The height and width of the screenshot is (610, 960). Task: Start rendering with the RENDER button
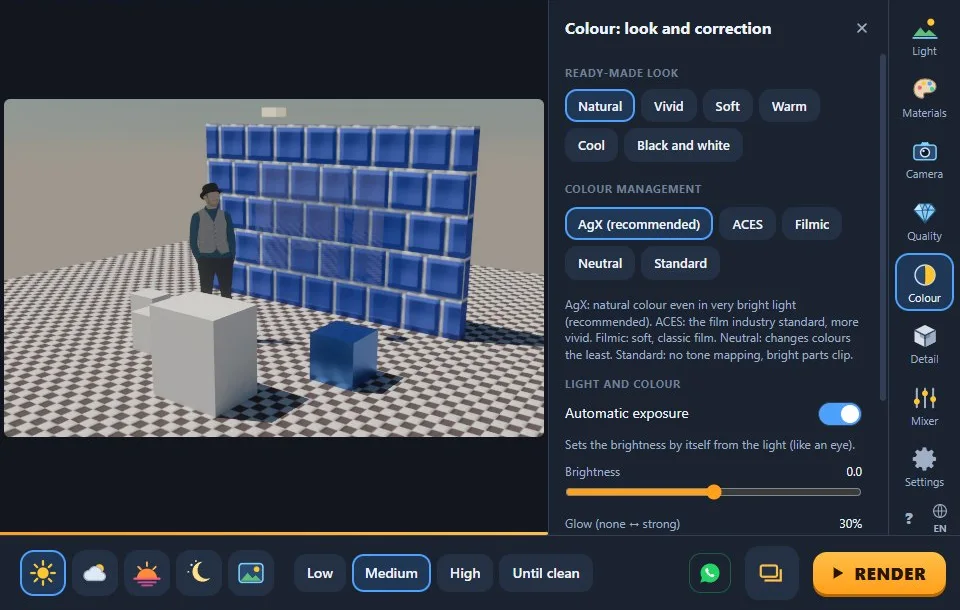tap(879, 573)
